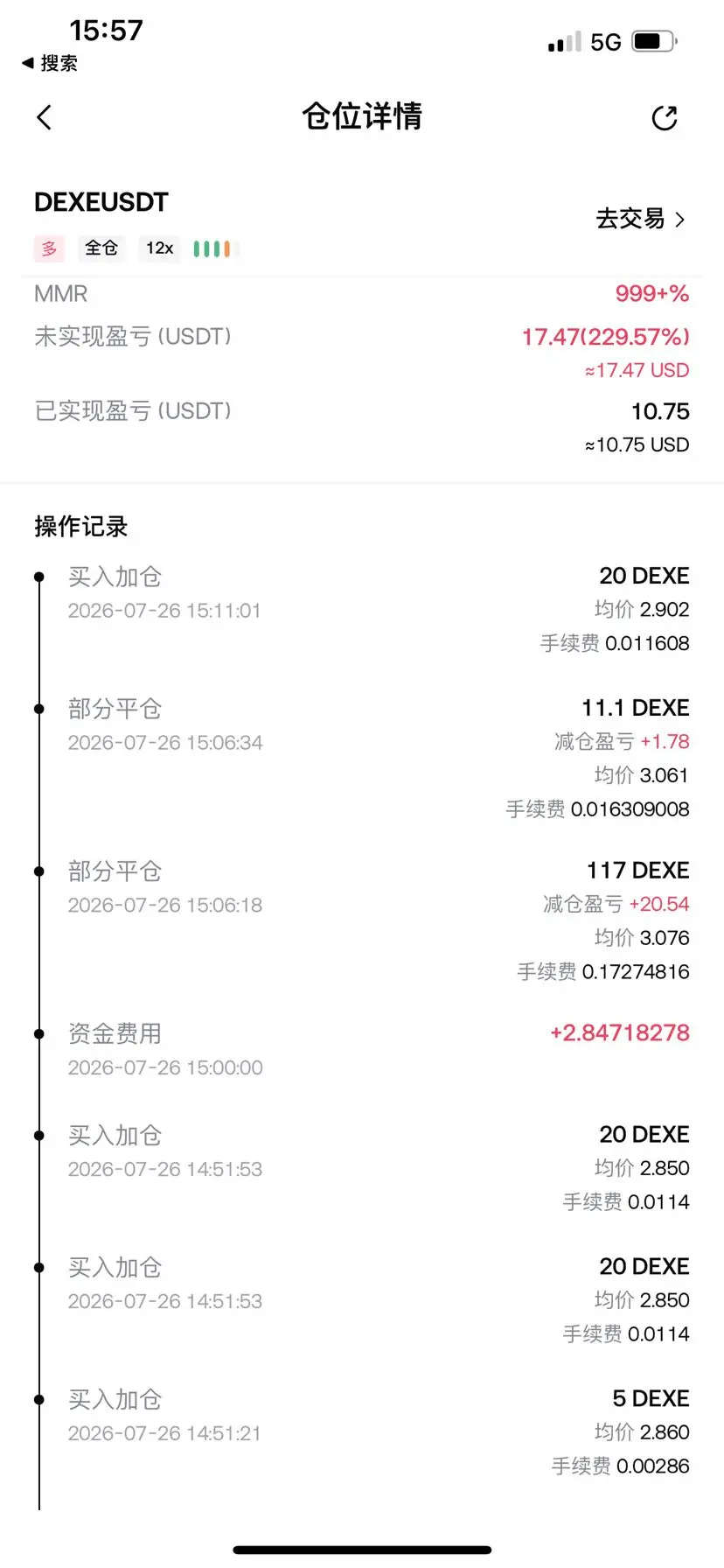
Task: Tap the MMR 999+% value
Action: pos(651,294)
